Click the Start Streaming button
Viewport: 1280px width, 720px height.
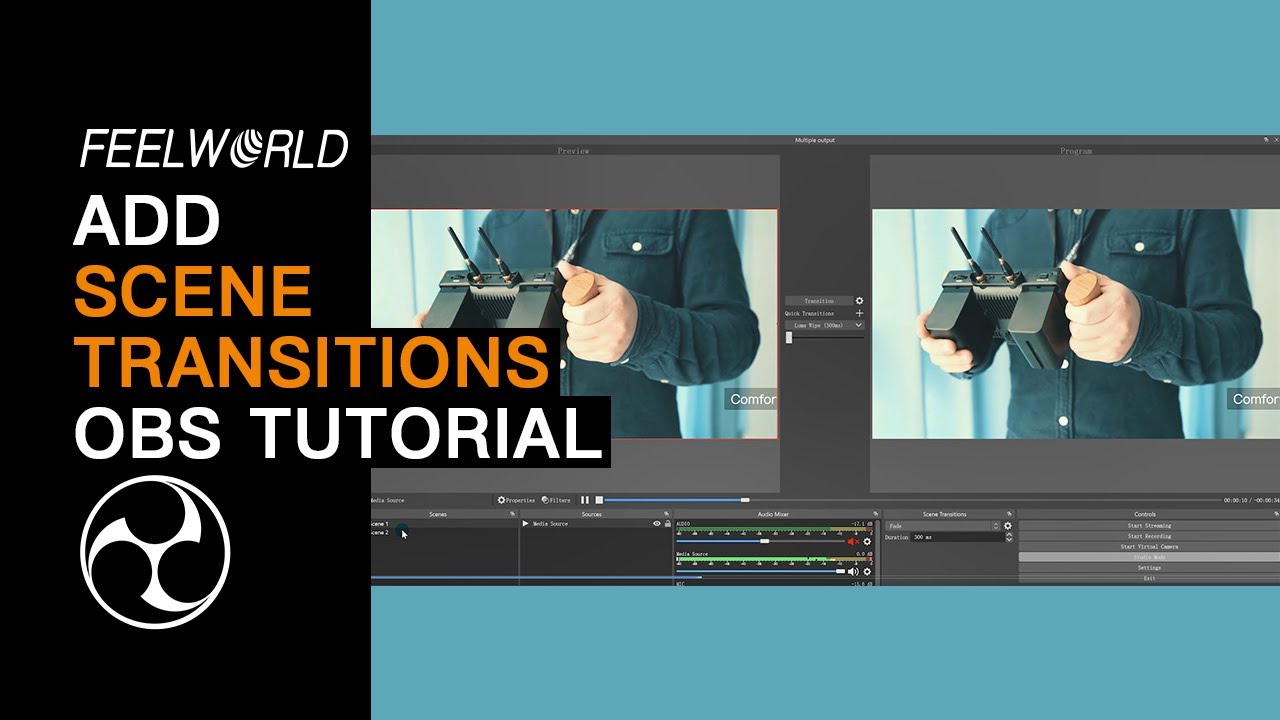(1149, 526)
